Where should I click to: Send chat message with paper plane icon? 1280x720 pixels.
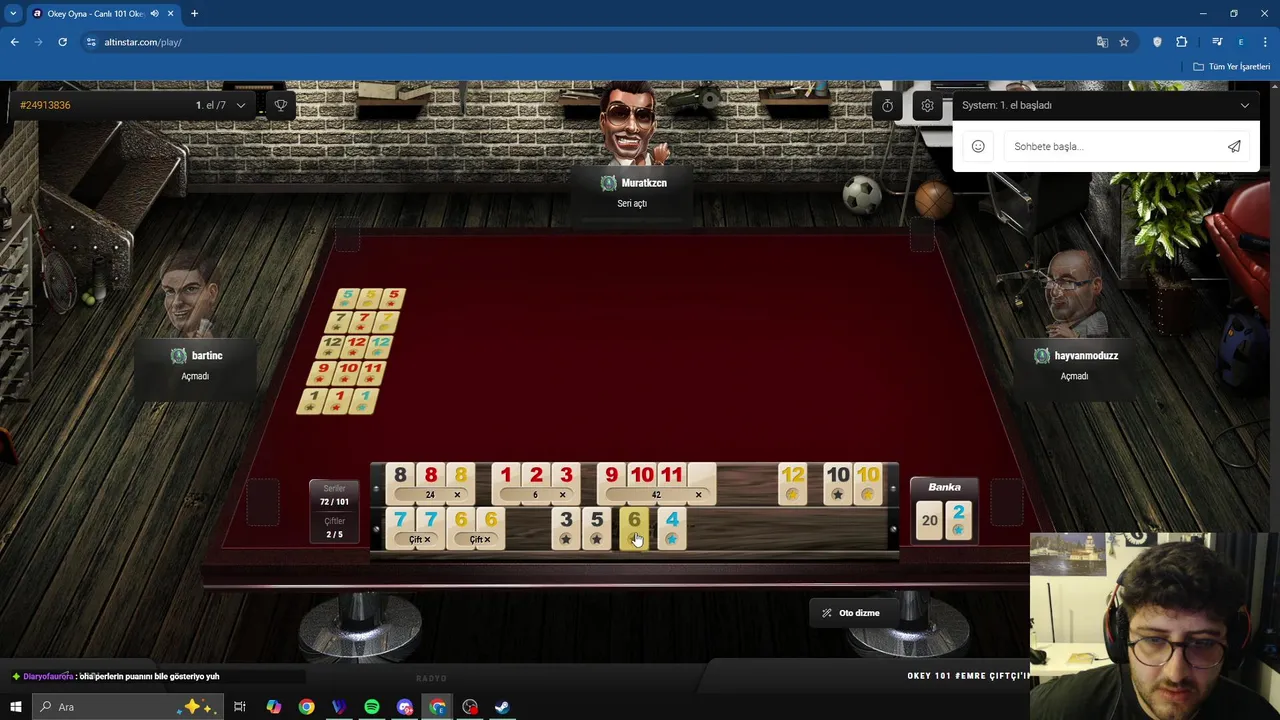click(x=1234, y=146)
